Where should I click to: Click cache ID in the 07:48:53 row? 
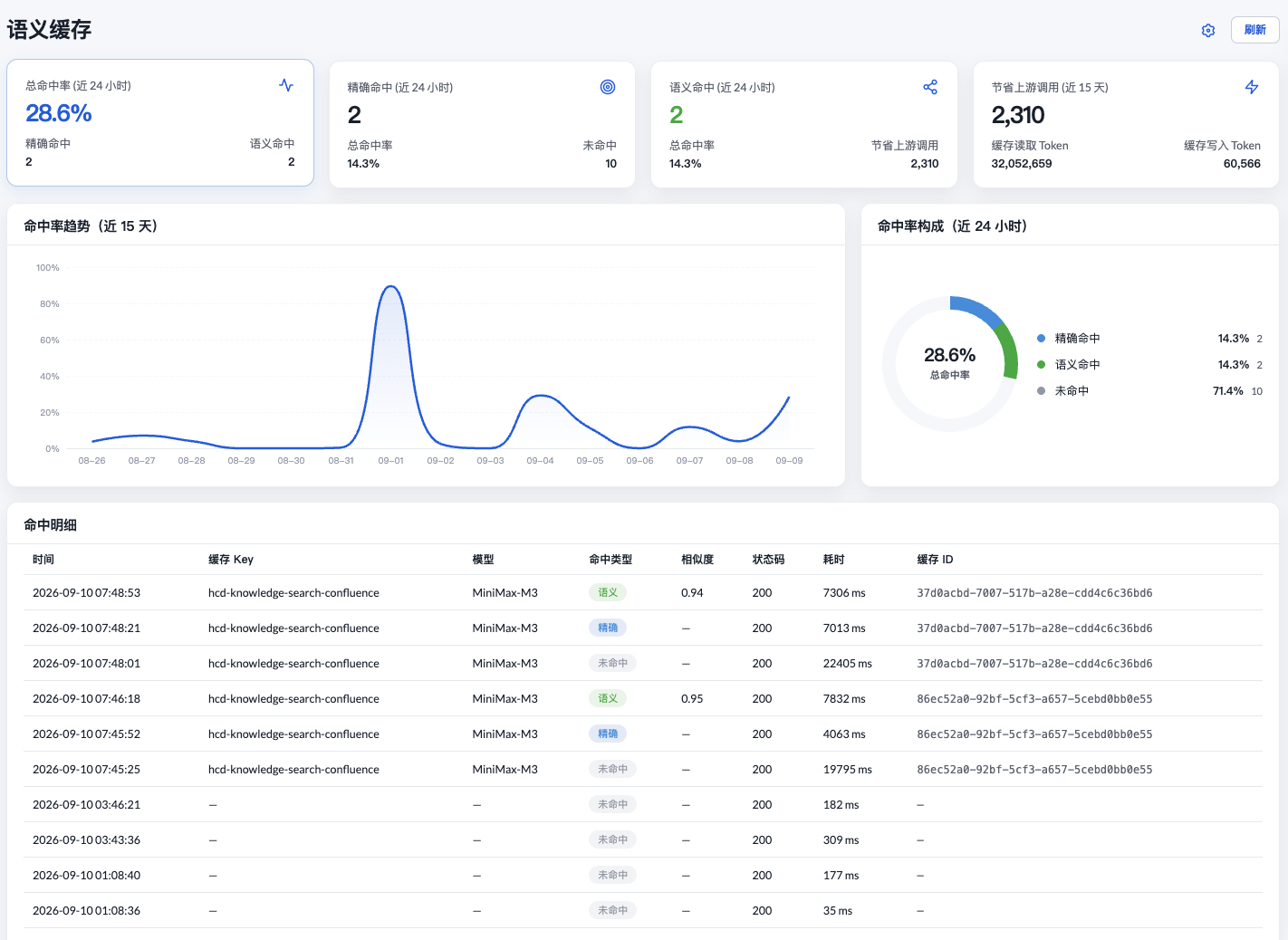(x=1034, y=593)
